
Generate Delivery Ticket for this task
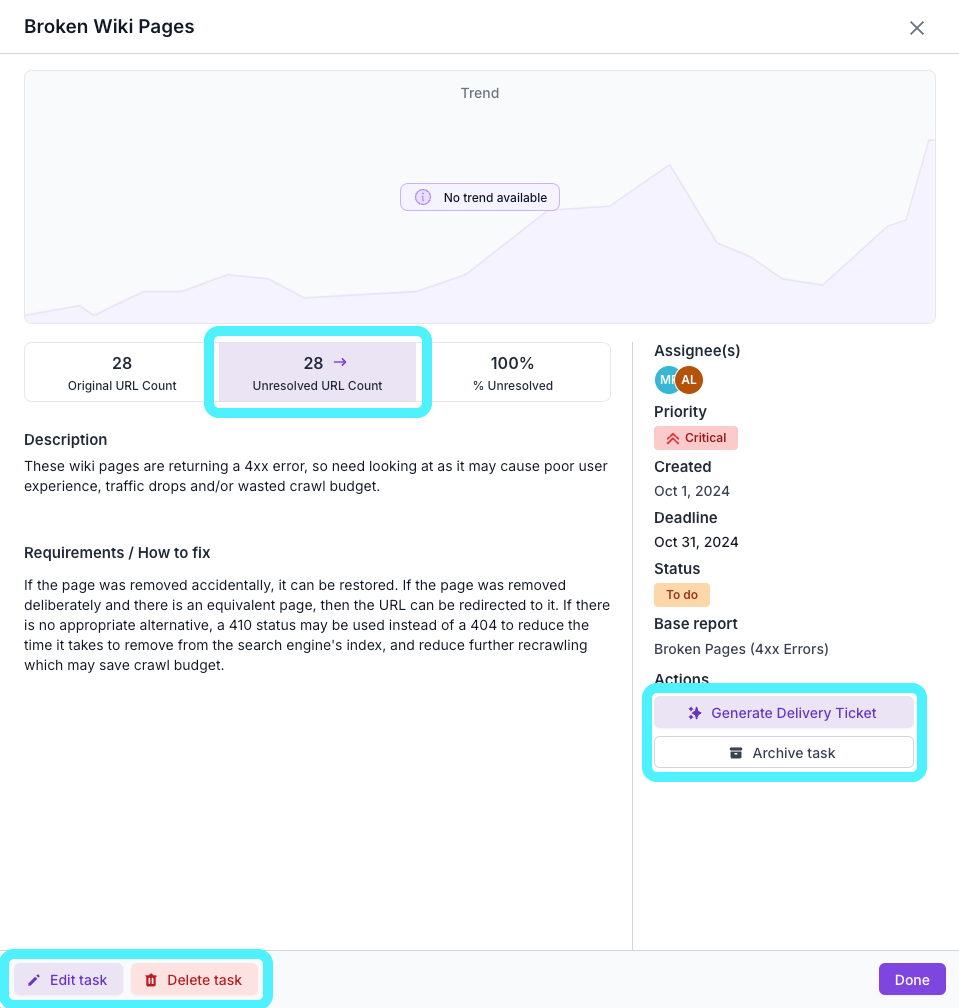tap(784, 713)
